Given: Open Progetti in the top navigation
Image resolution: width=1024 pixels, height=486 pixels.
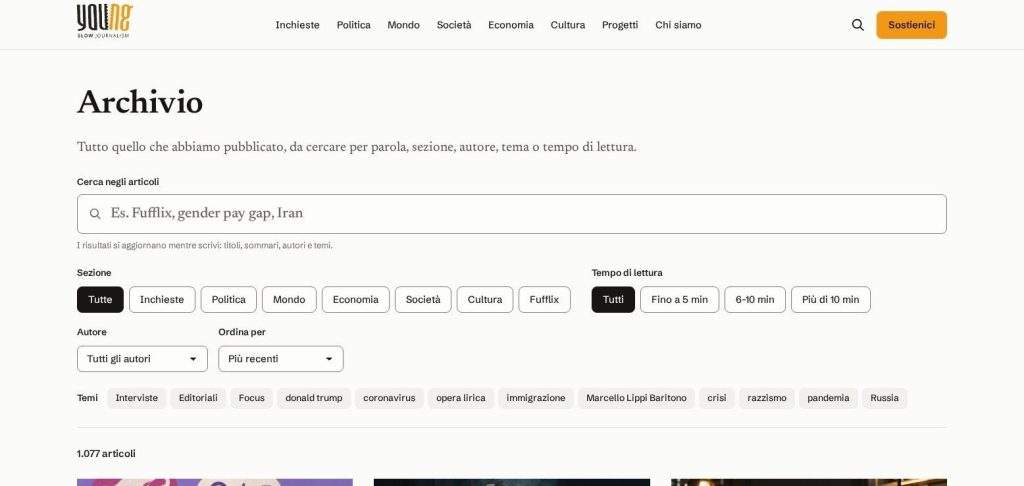Looking at the screenshot, I should point(620,25).
